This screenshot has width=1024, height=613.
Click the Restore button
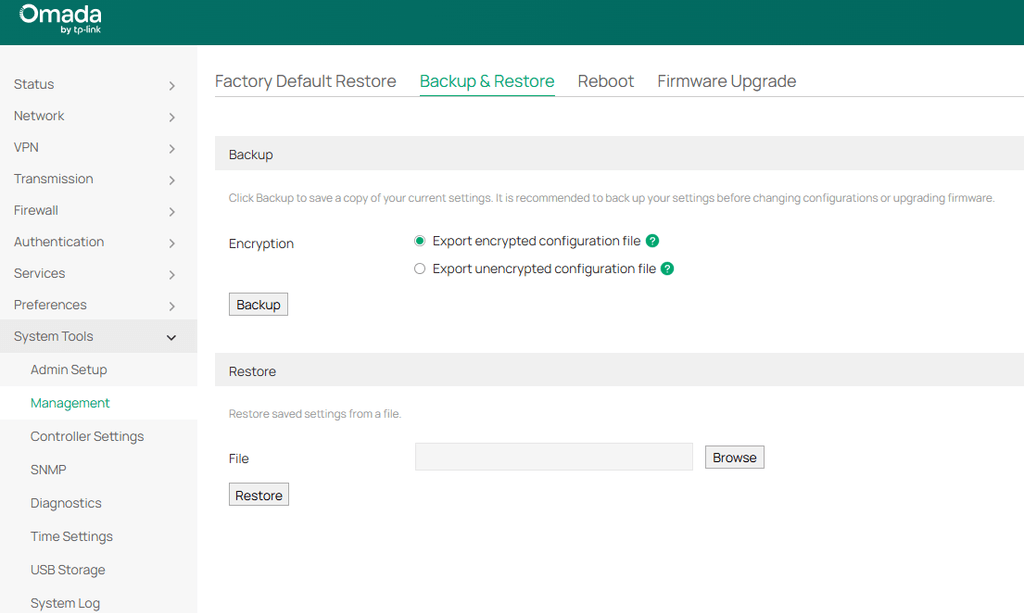point(259,495)
